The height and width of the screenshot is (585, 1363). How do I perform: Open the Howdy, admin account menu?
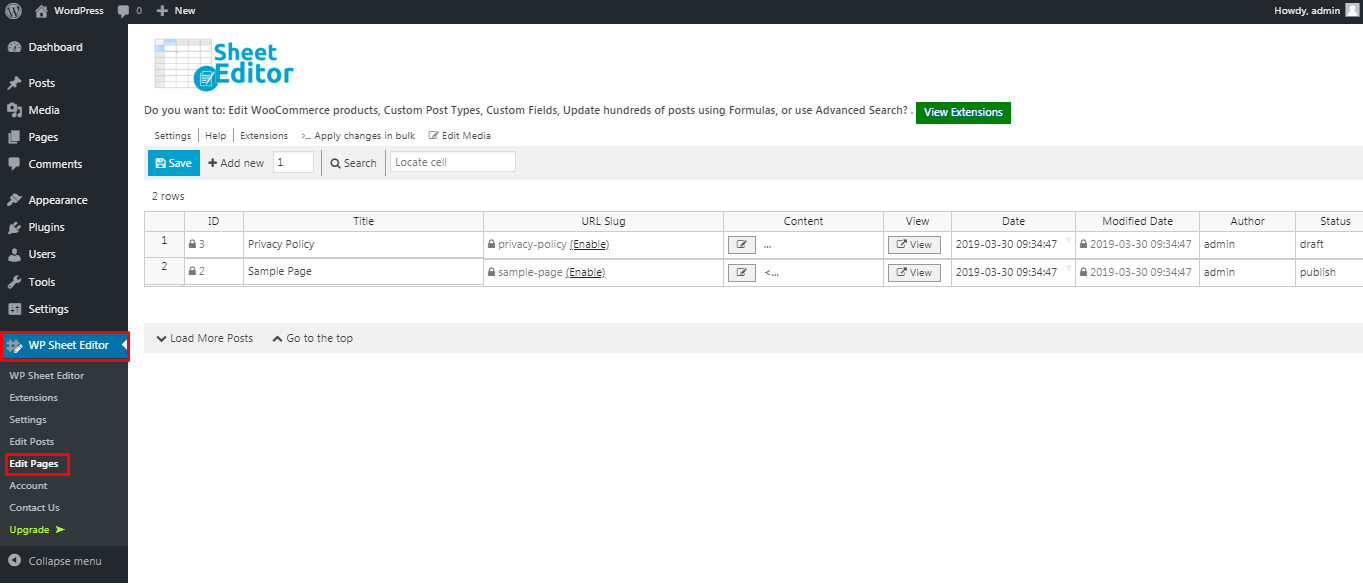click(x=1316, y=11)
